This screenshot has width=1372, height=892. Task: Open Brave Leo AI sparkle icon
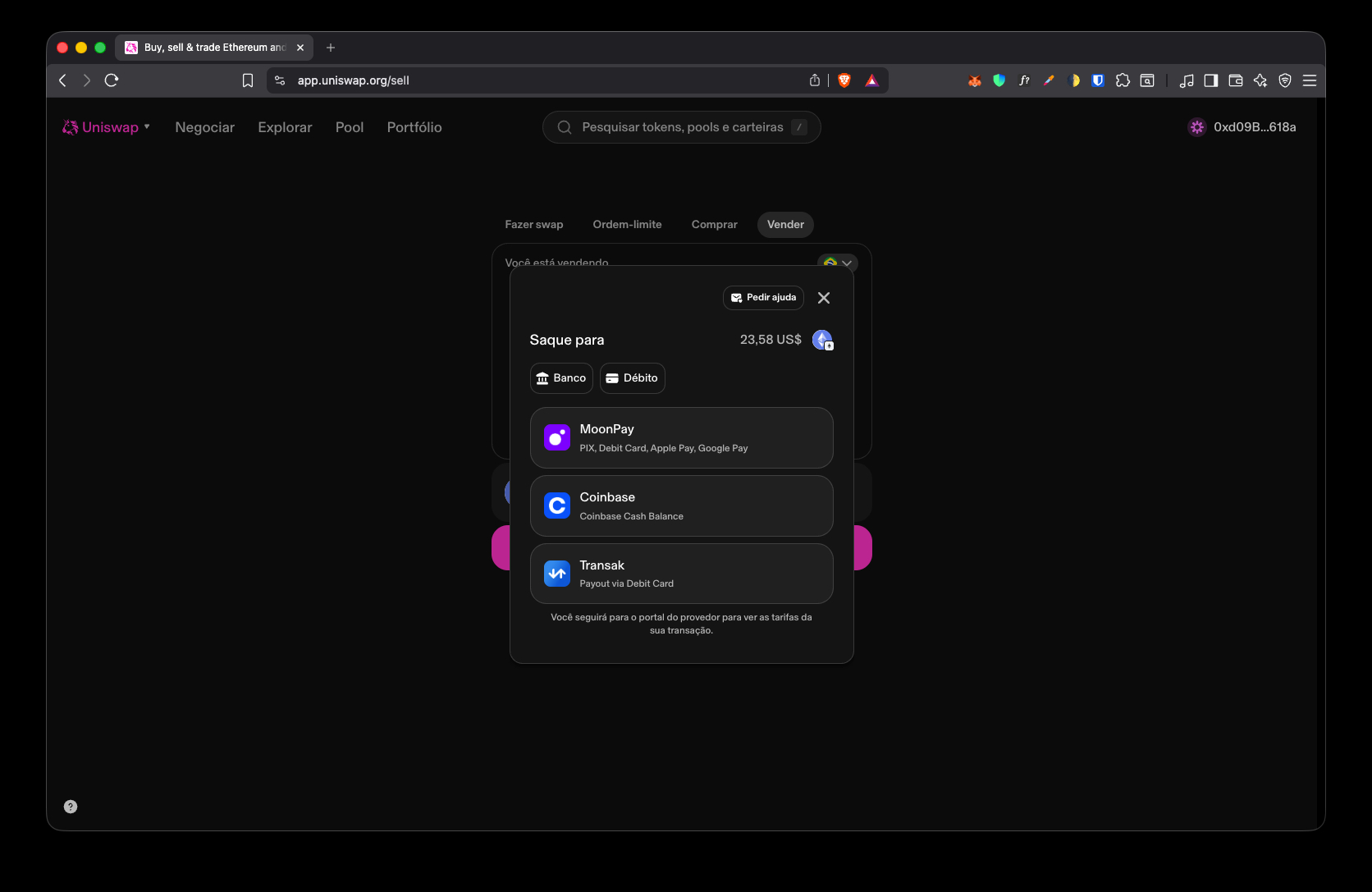pyautogui.click(x=1260, y=80)
